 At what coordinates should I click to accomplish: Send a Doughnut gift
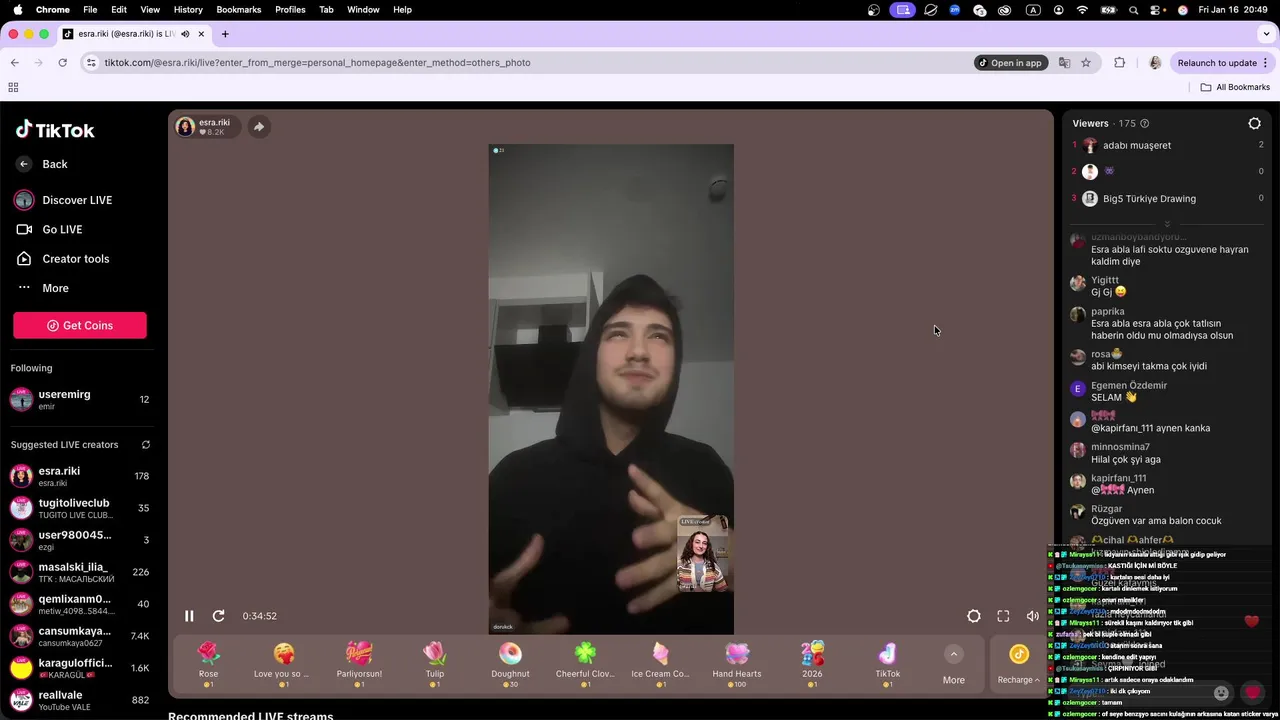click(510, 663)
